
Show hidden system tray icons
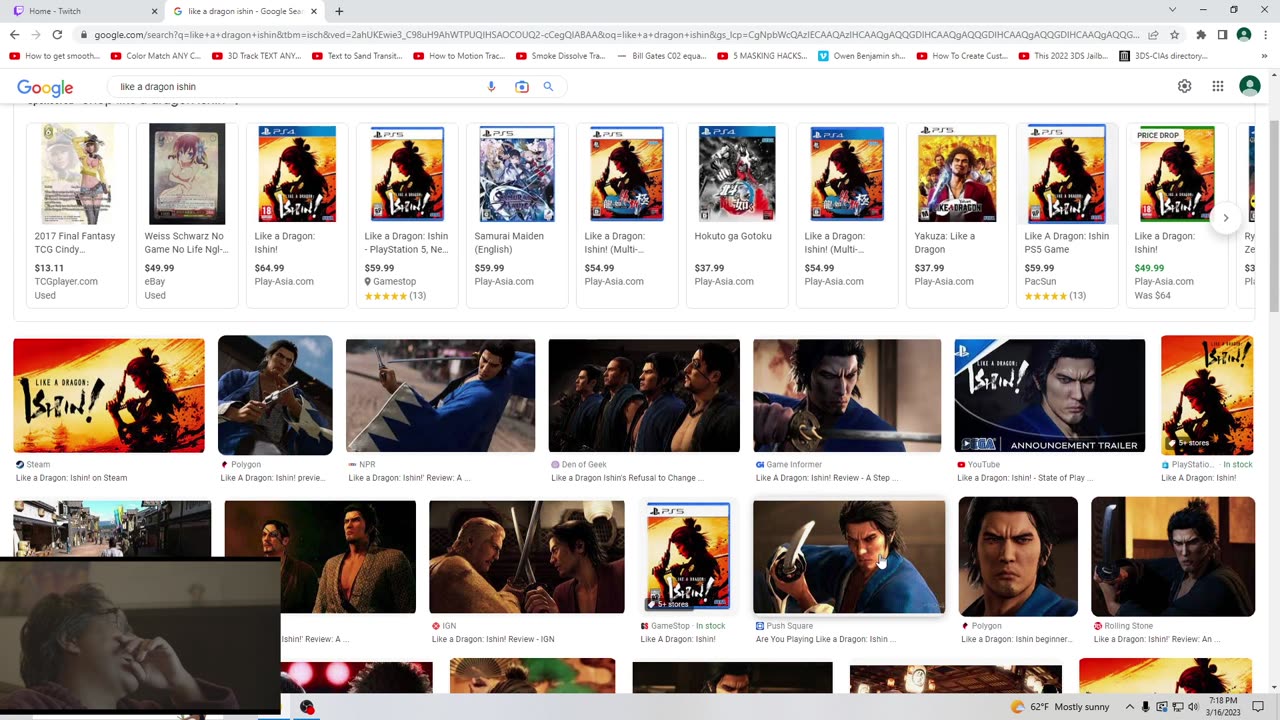tap(1130, 707)
